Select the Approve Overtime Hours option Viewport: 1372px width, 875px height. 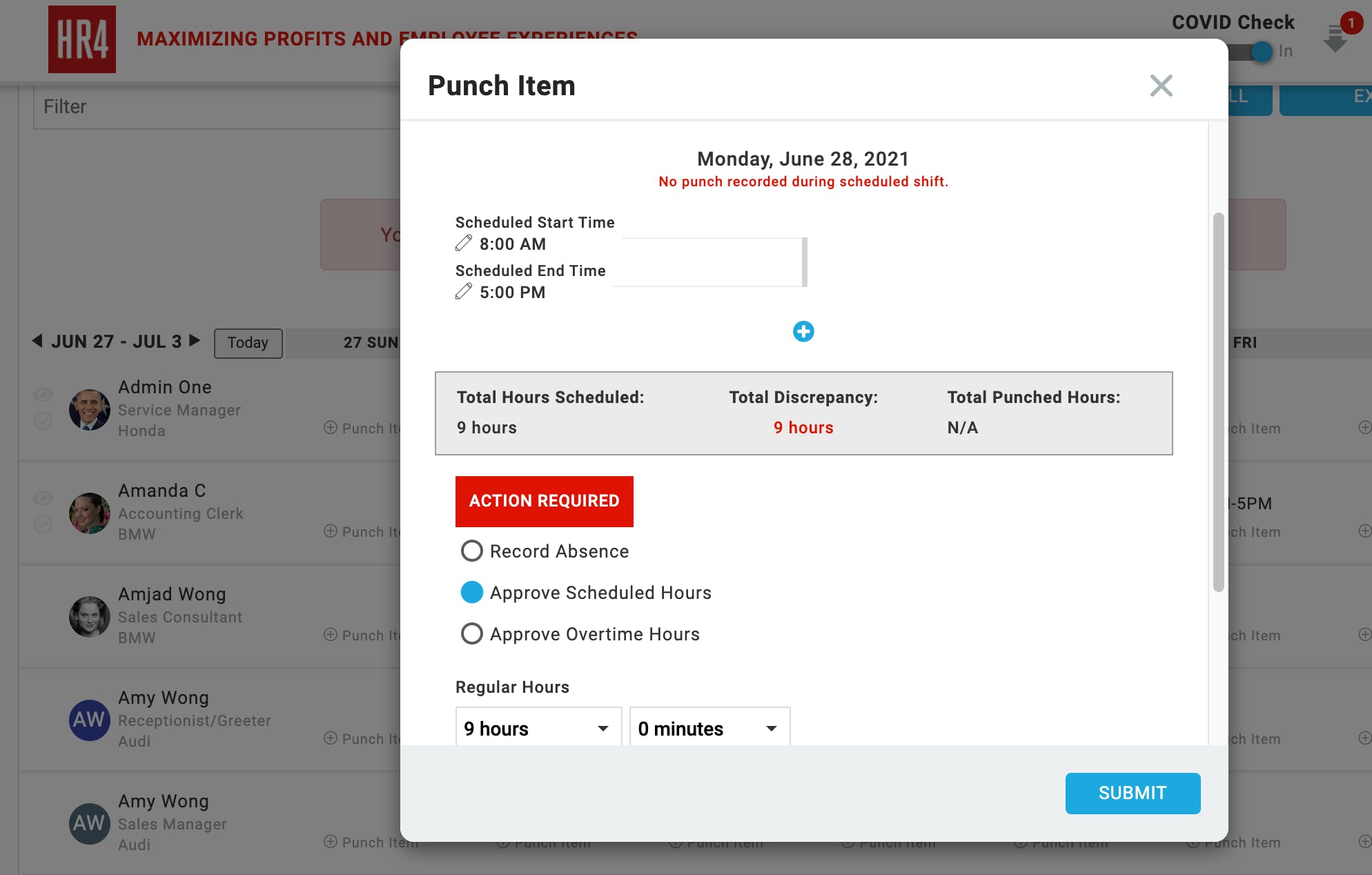tap(472, 633)
